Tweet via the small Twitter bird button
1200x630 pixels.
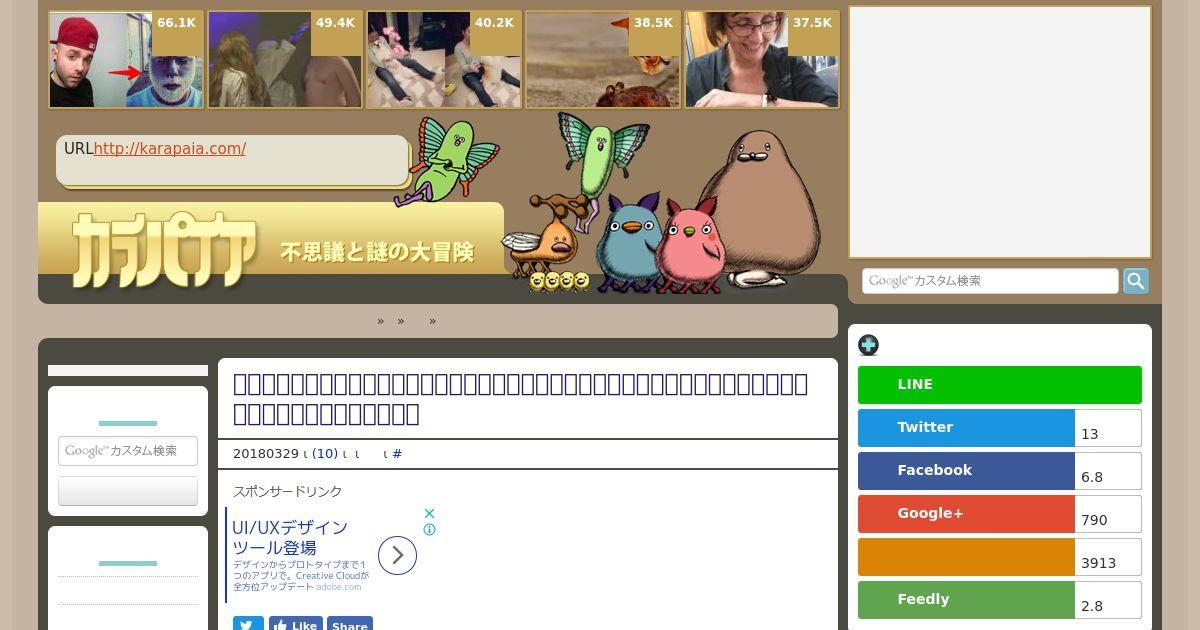(248, 625)
